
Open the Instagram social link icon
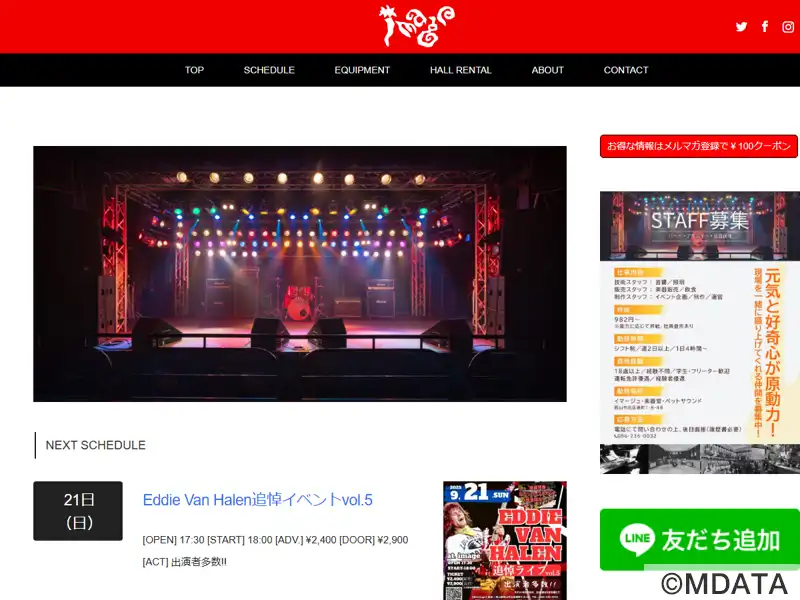click(788, 27)
